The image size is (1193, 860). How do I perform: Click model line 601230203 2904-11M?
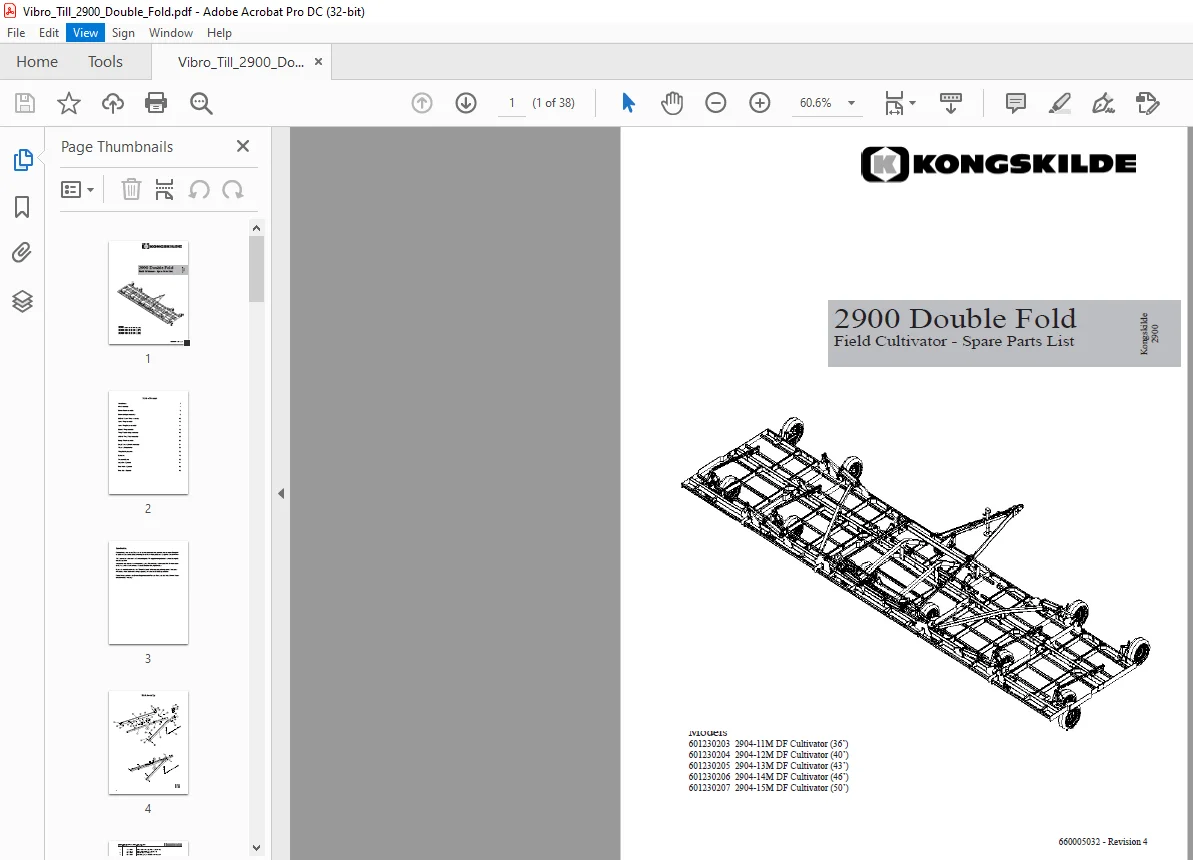point(768,744)
